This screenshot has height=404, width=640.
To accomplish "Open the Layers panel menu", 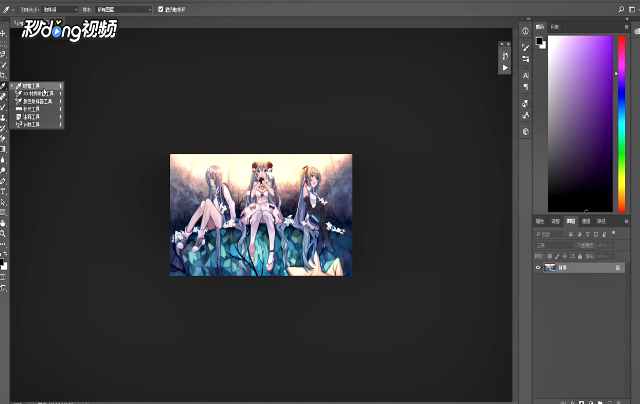I will pos(626,221).
